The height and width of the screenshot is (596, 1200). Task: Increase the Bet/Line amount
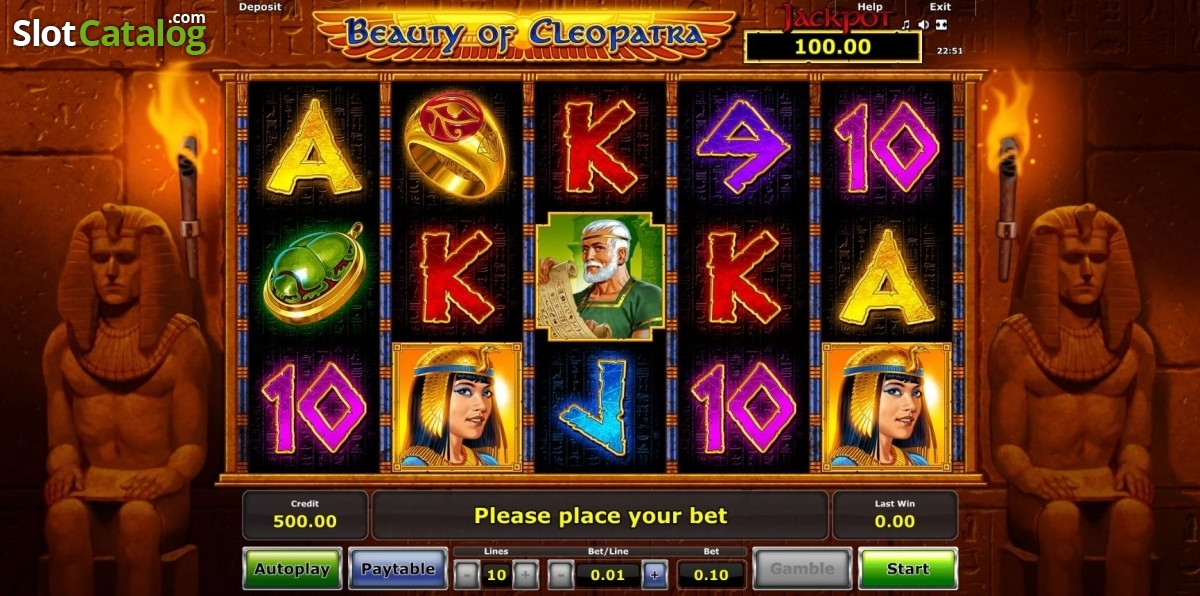(654, 575)
